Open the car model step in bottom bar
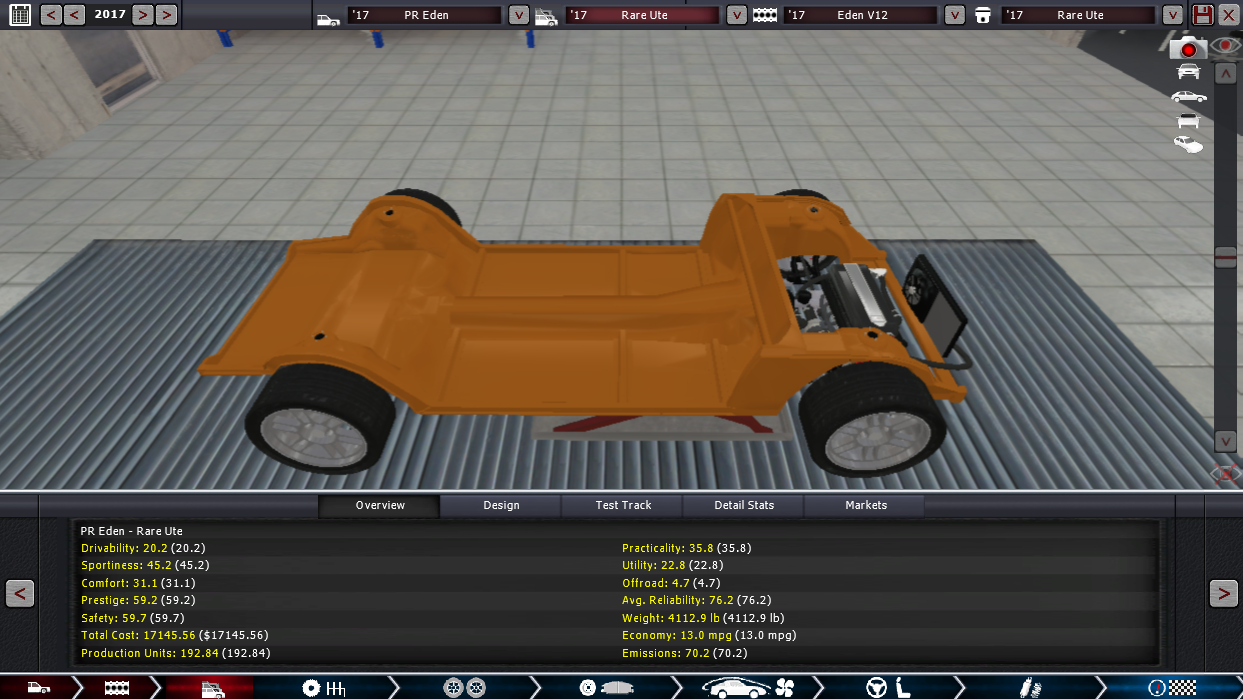 coord(38,687)
